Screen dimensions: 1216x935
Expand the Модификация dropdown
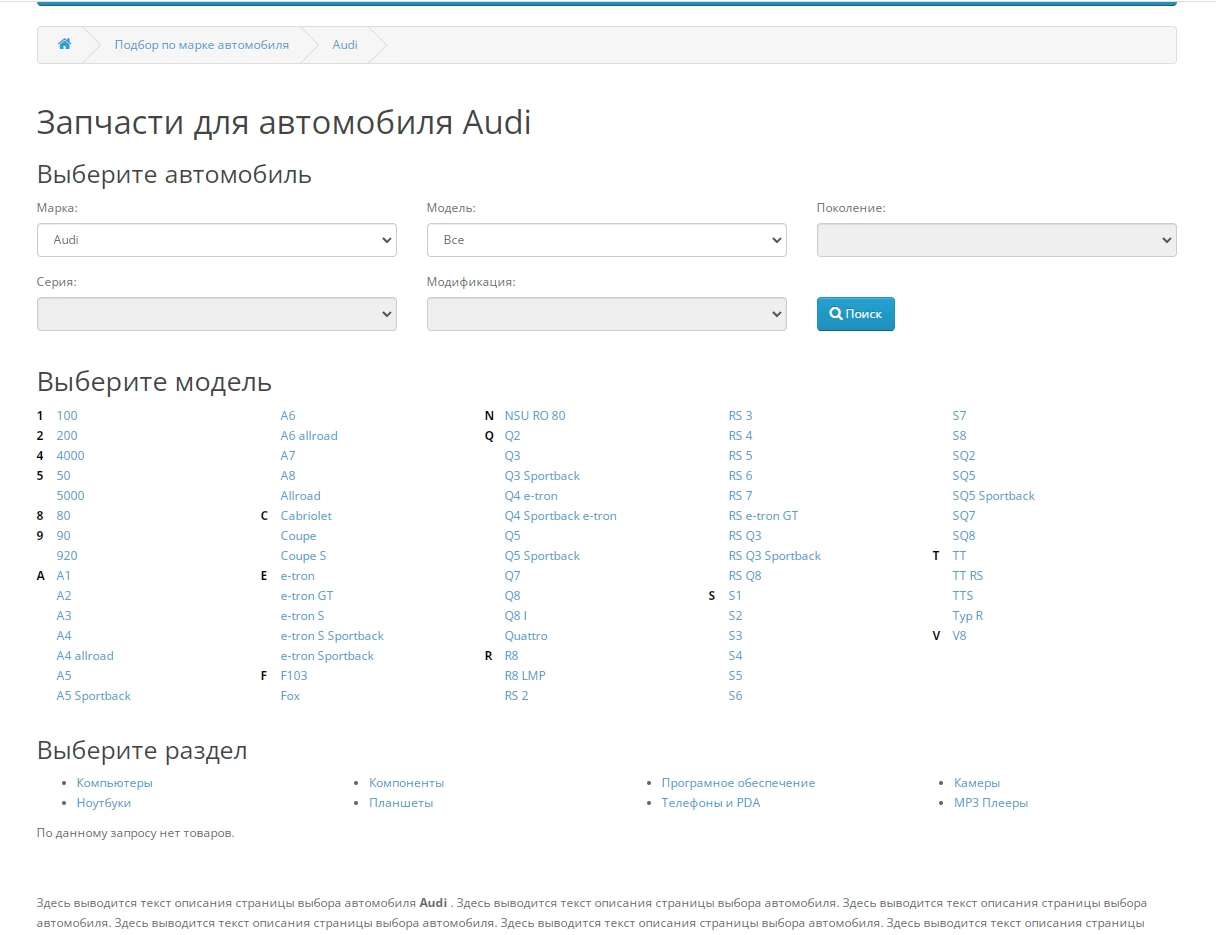tap(607, 314)
